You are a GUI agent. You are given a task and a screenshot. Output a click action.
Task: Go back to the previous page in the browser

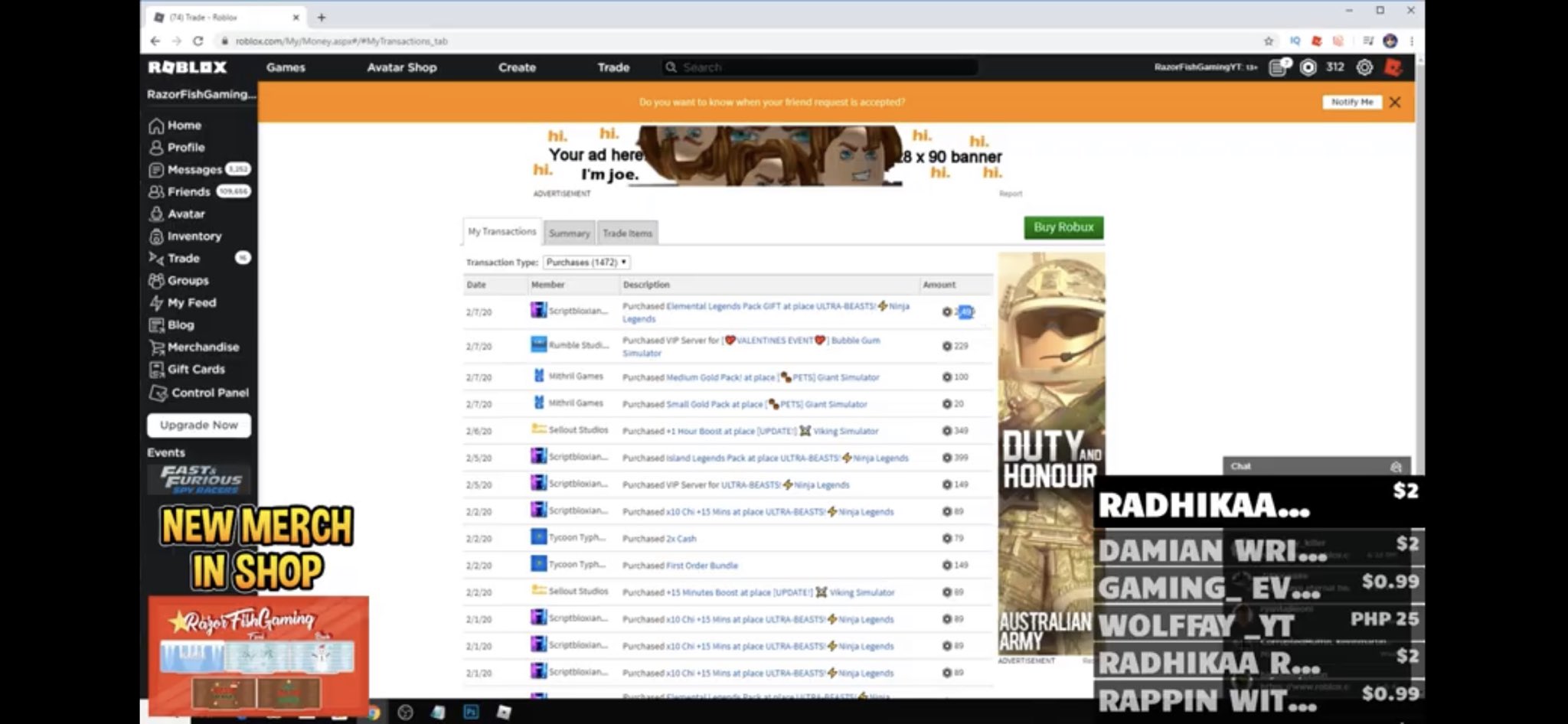(x=155, y=41)
